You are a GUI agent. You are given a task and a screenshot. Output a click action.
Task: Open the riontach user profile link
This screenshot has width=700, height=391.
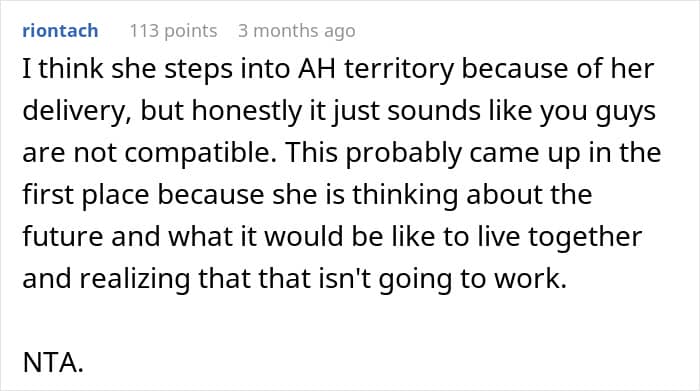pos(60,31)
